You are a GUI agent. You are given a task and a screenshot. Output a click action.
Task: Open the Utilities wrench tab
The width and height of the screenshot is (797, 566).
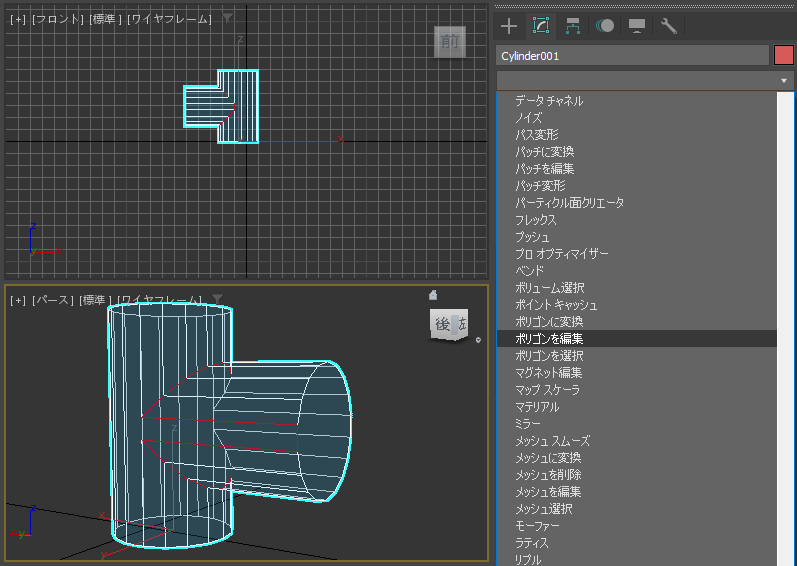(668, 26)
